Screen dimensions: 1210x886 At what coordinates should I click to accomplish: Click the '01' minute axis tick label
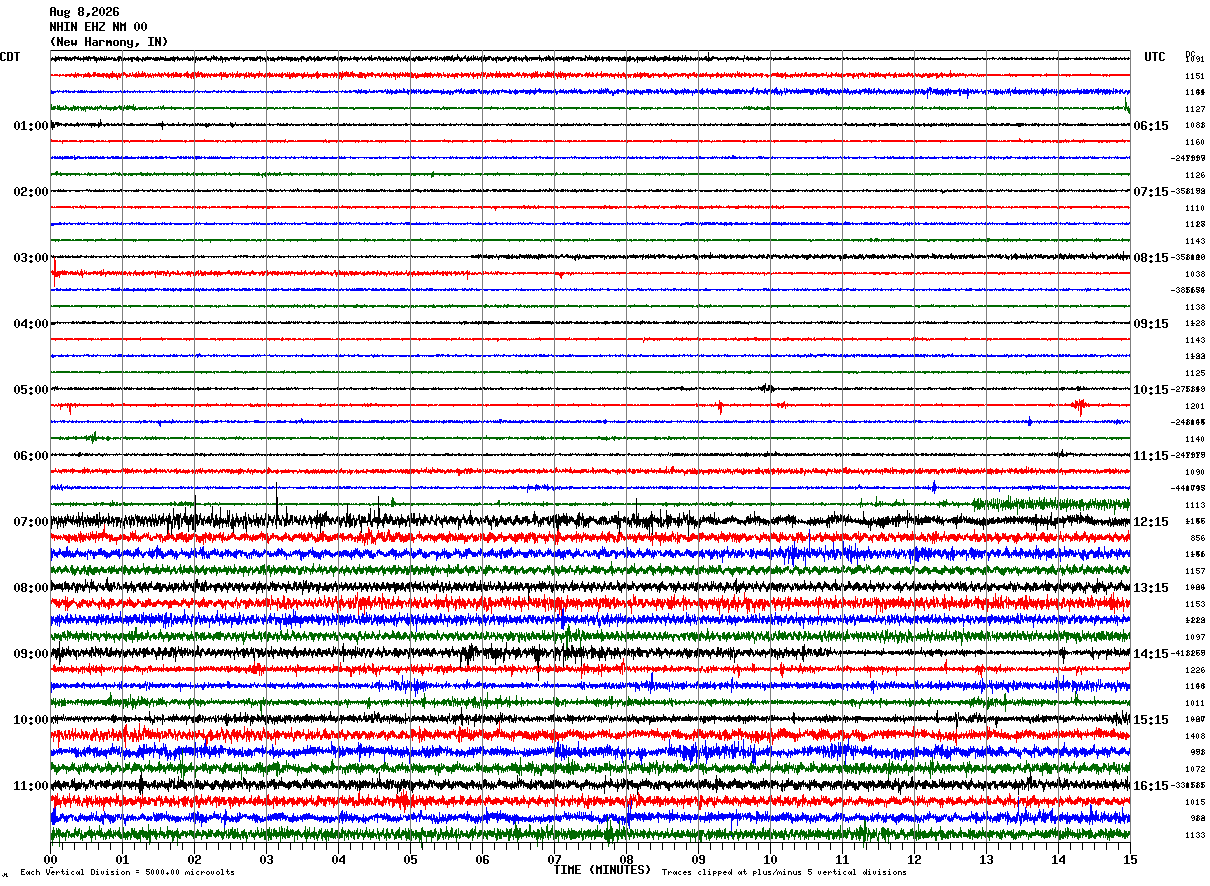[123, 859]
